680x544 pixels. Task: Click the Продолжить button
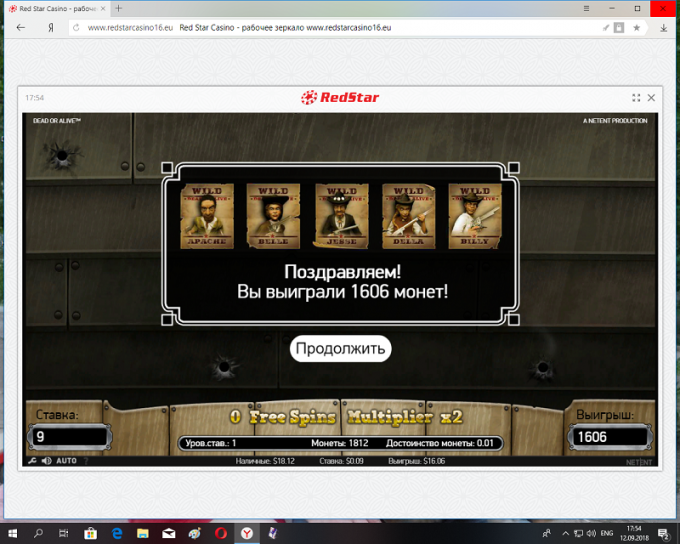point(340,348)
